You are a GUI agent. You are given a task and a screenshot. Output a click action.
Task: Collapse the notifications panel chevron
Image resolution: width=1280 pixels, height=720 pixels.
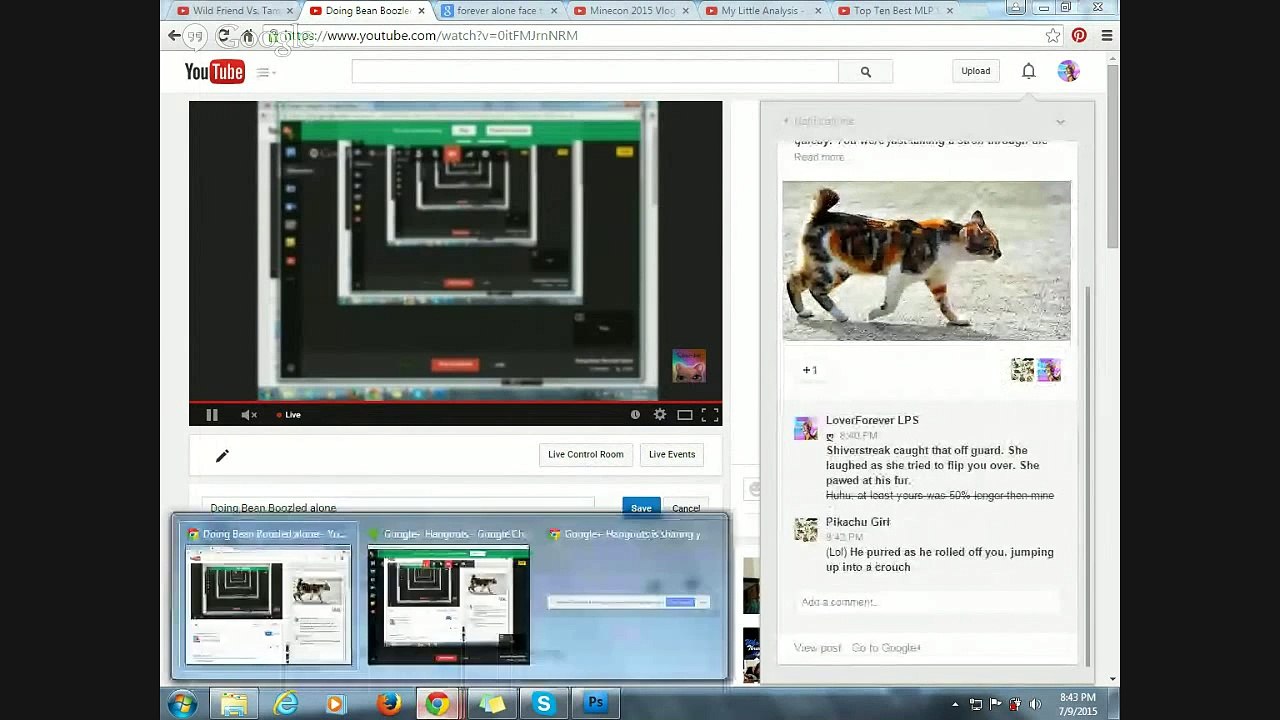click(1060, 122)
